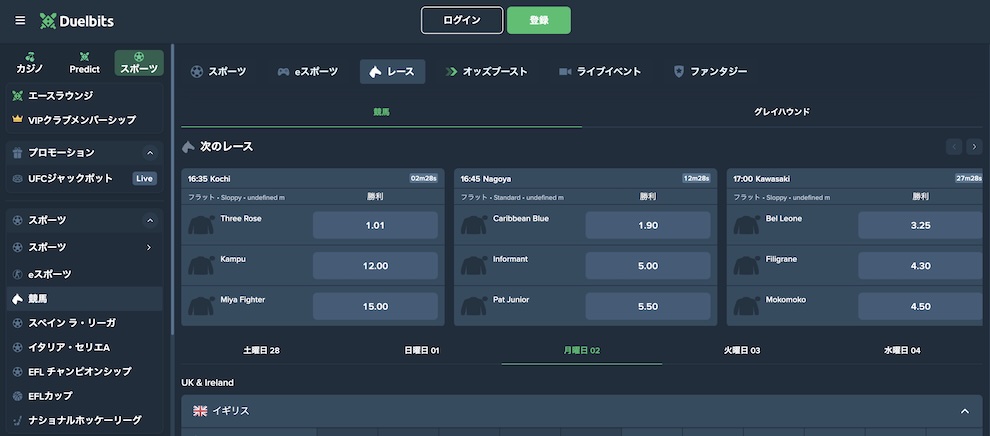
Task: Open the 16:45 Nagoya race header
Action: pyautogui.click(x=585, y=179)
